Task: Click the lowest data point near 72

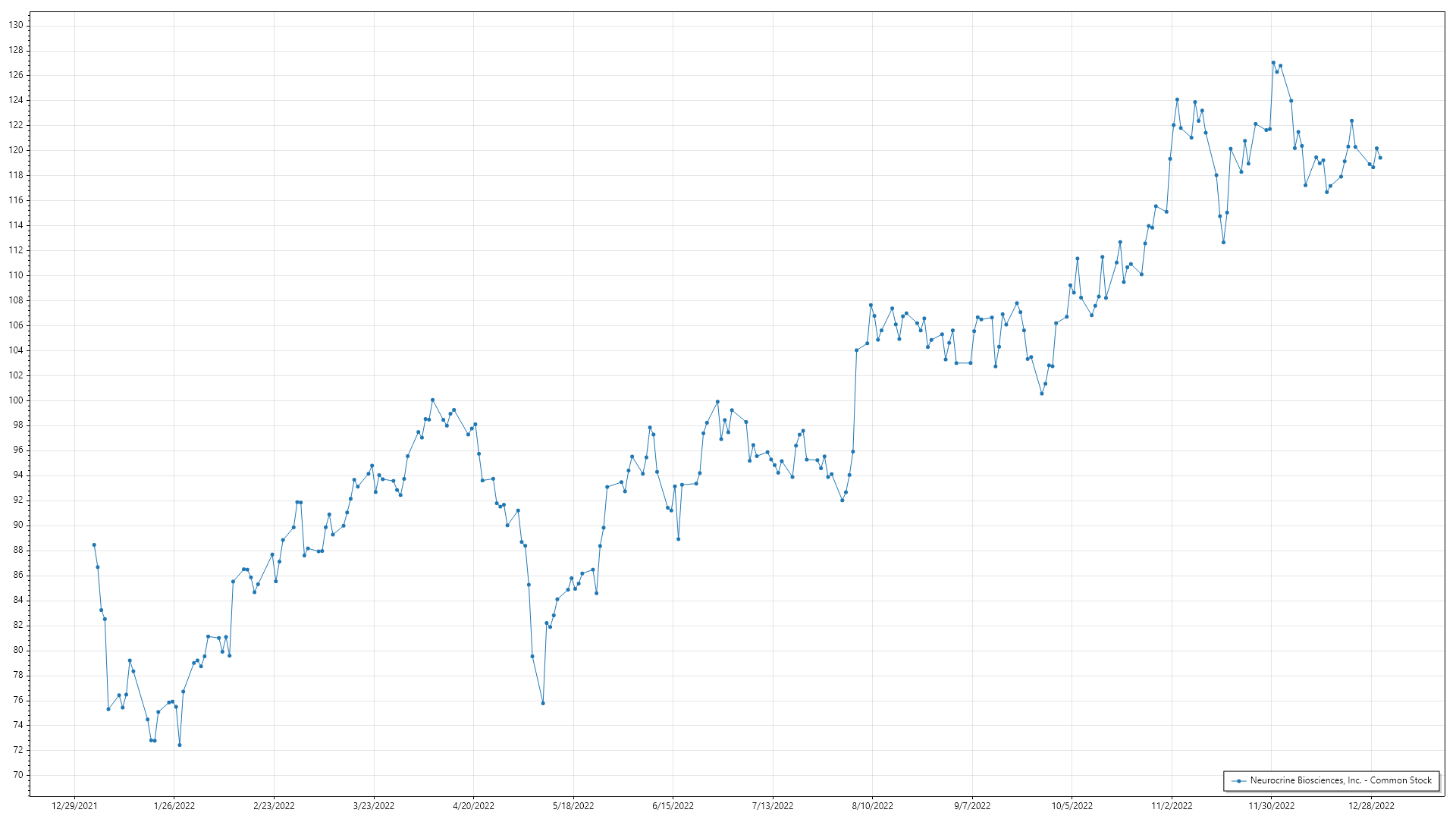Action: (180, 745)
